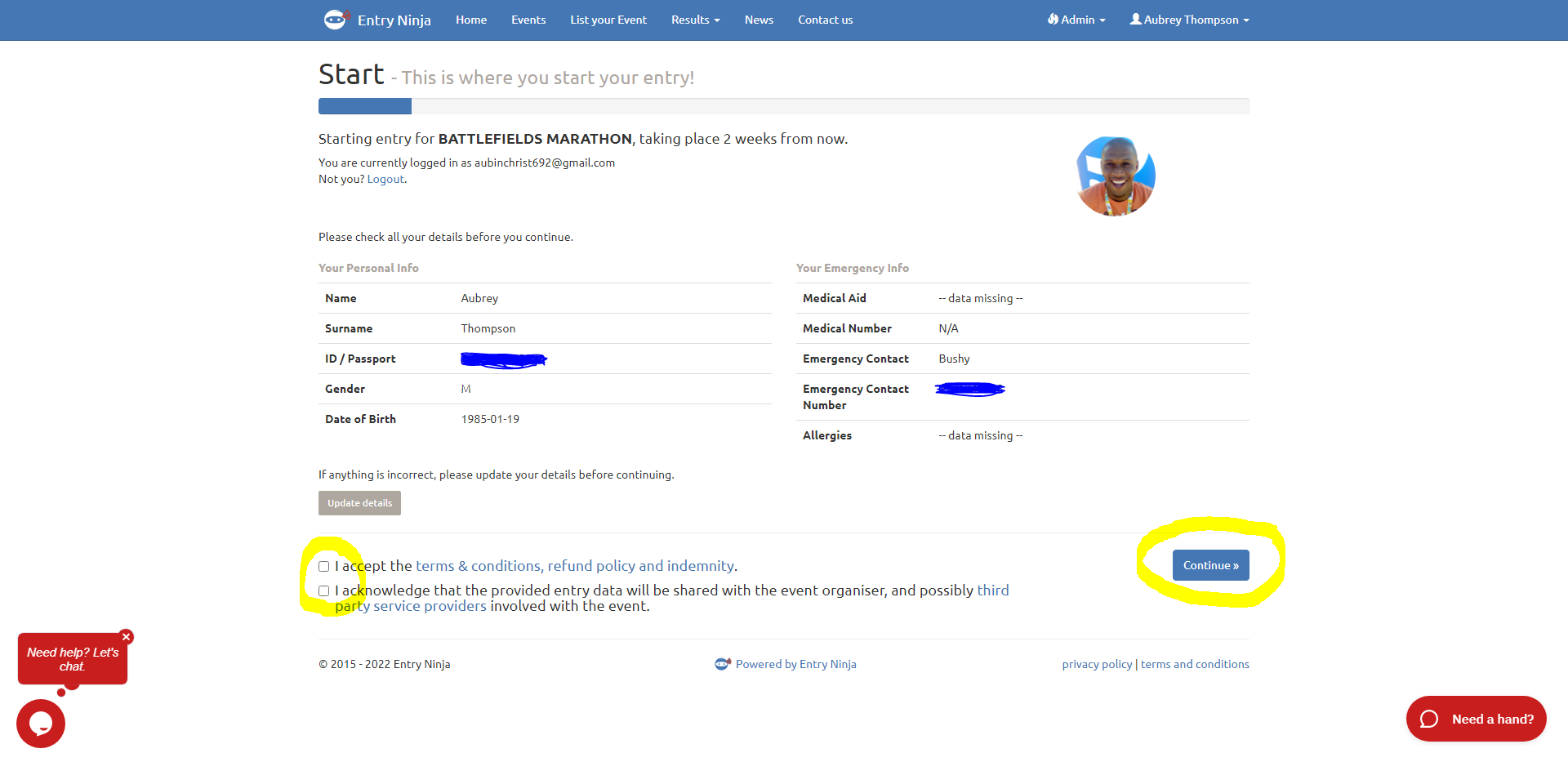1568x762 pixels.
Task: Expand the Aubrey Thompson account menu
Action: [1190, 20]
